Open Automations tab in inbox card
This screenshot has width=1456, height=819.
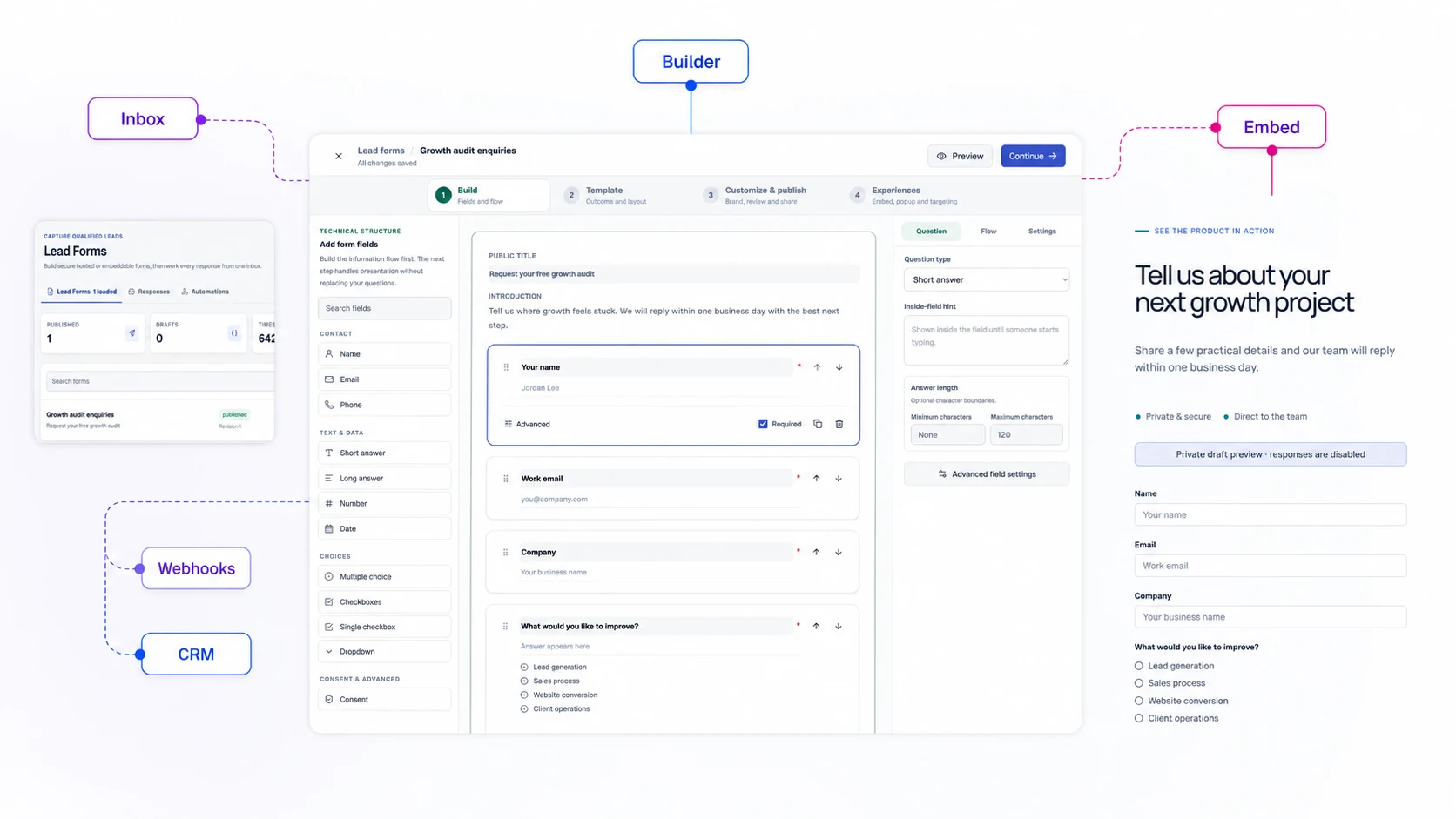tap(205, 292)
